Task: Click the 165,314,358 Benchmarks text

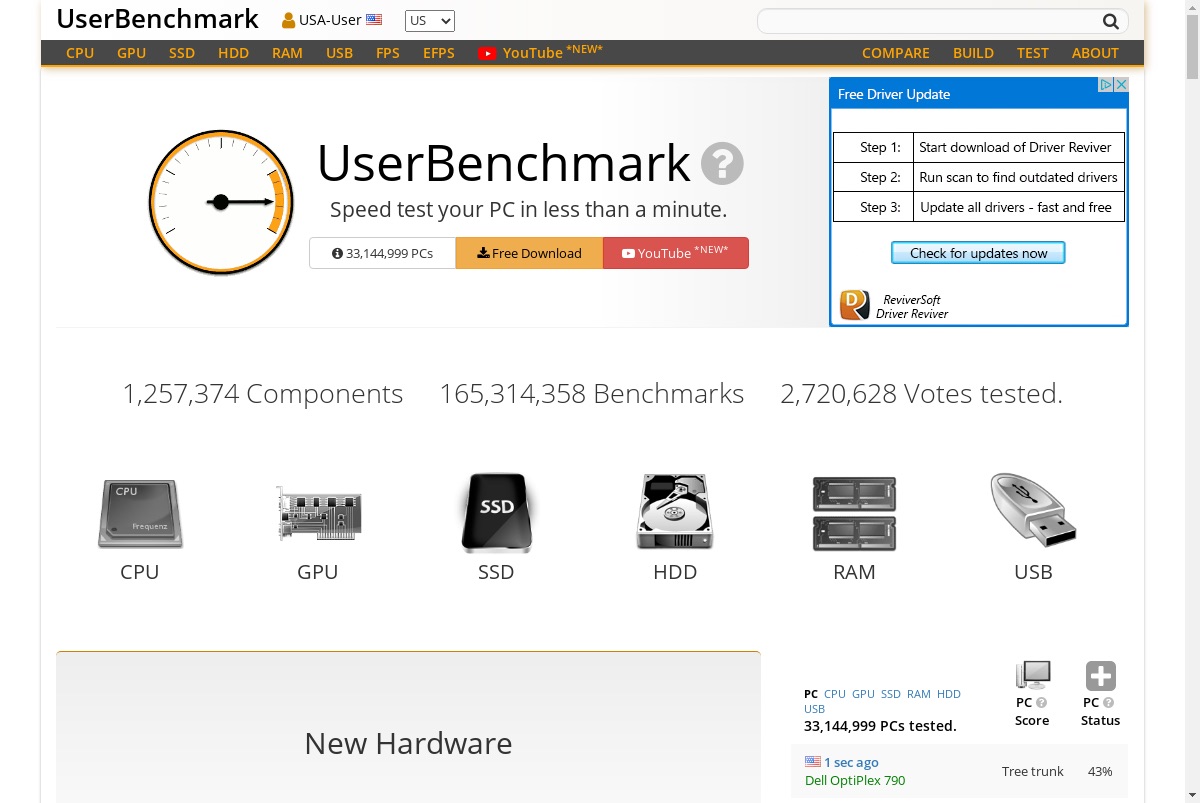Action: [x=592, y=394]
